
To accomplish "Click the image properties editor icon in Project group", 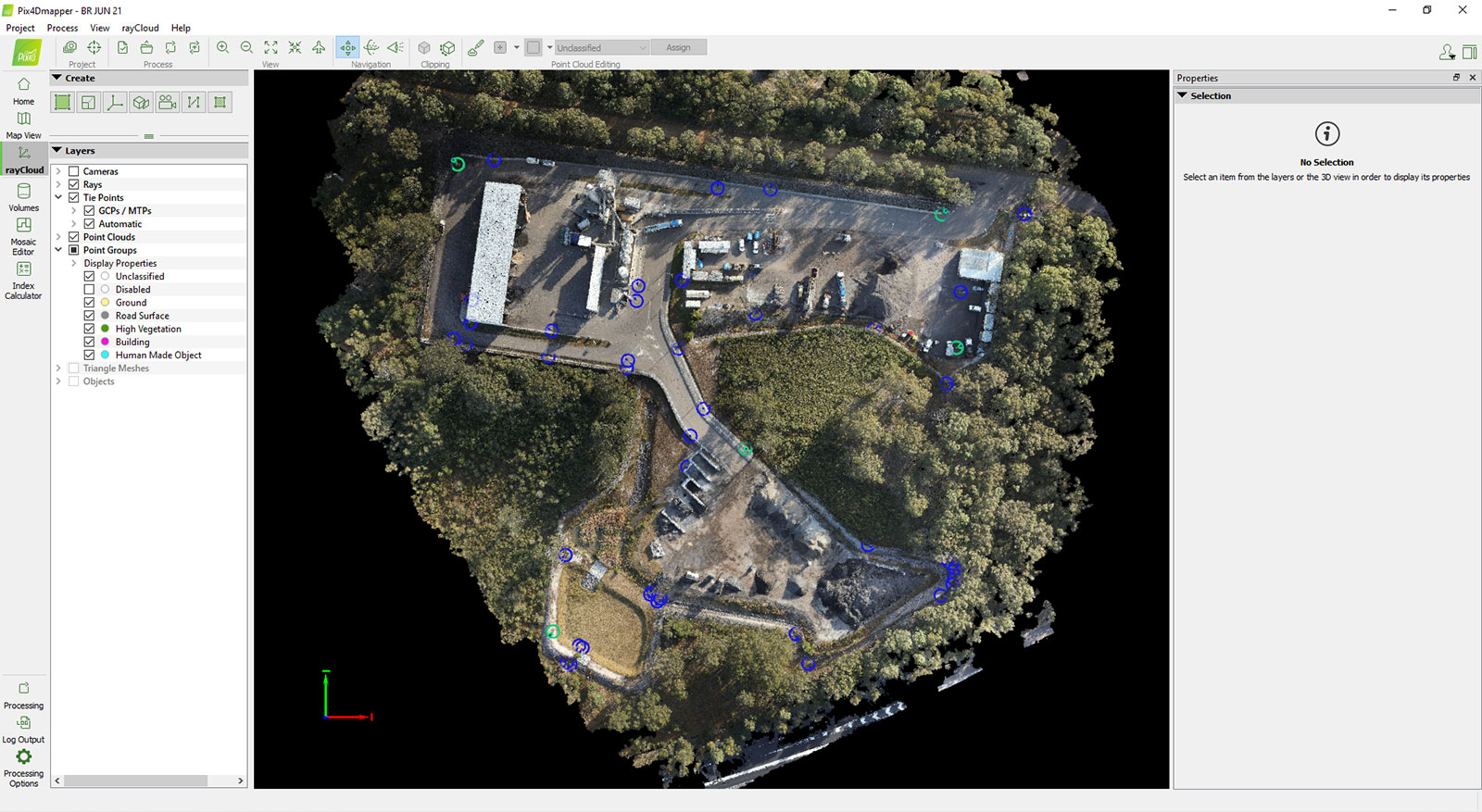I will (x=69, y=47).
